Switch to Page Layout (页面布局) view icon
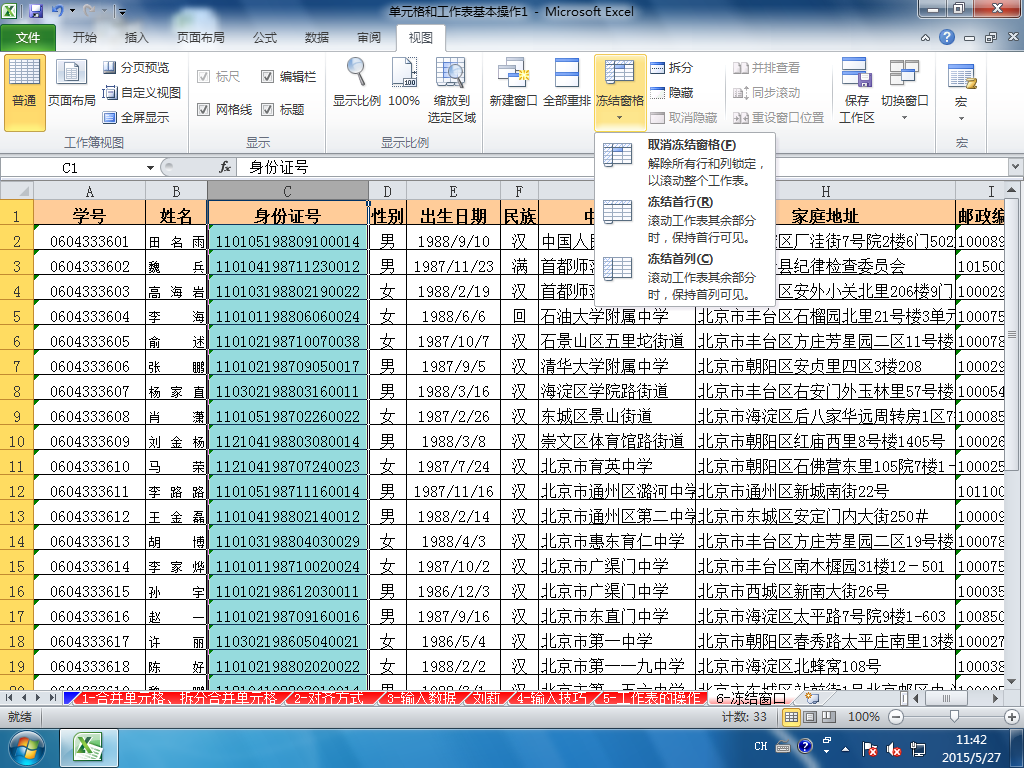 tap(71, 84)
